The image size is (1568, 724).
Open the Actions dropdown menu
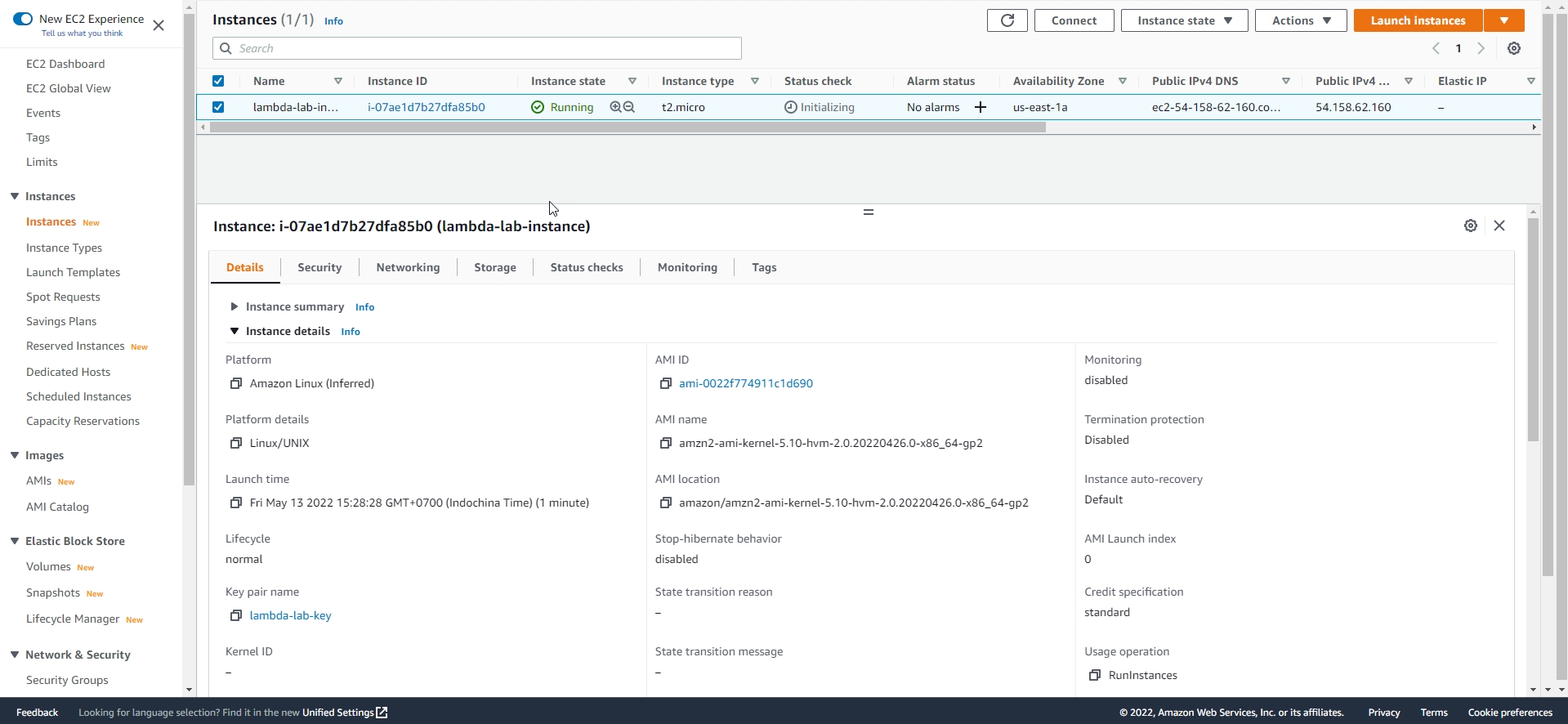coord(1301,20)
